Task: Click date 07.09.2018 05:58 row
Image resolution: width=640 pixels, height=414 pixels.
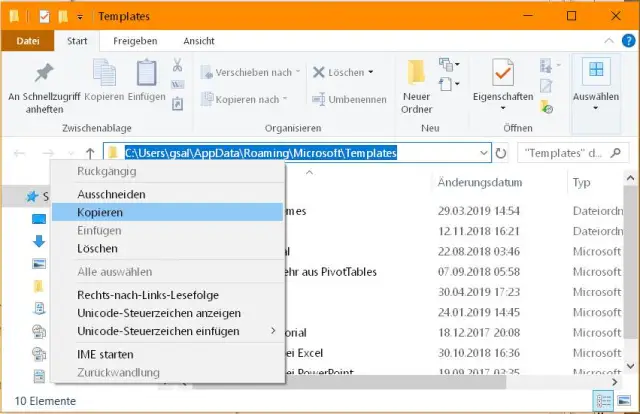Action: 479,272
